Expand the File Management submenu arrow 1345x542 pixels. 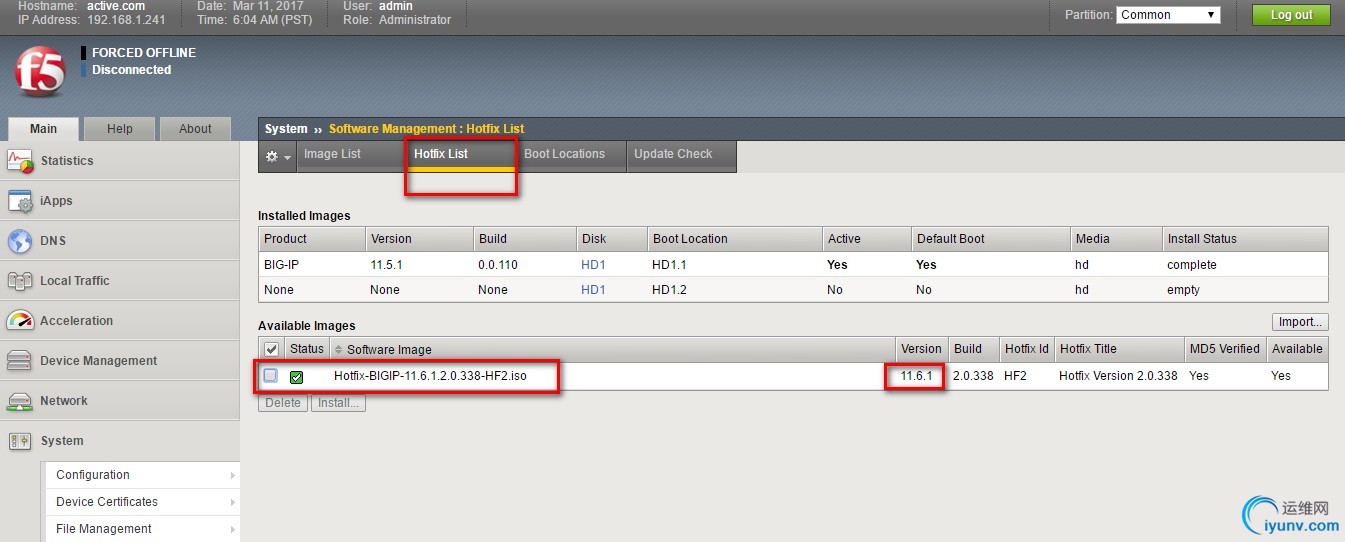click(x=233, y=530)
